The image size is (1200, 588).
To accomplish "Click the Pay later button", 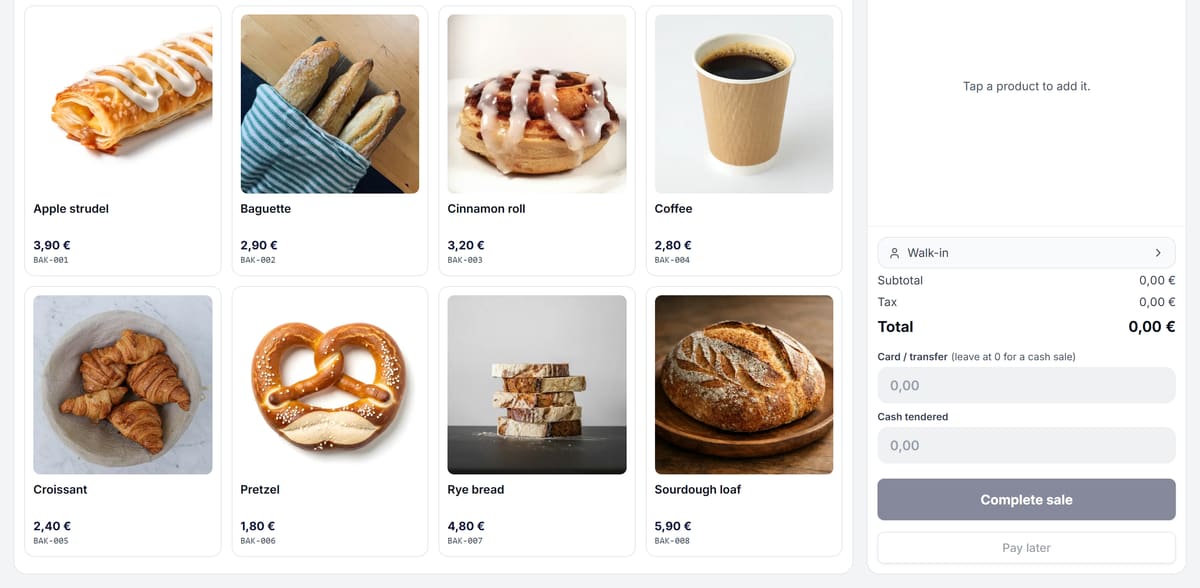I will click(1026, 548).
